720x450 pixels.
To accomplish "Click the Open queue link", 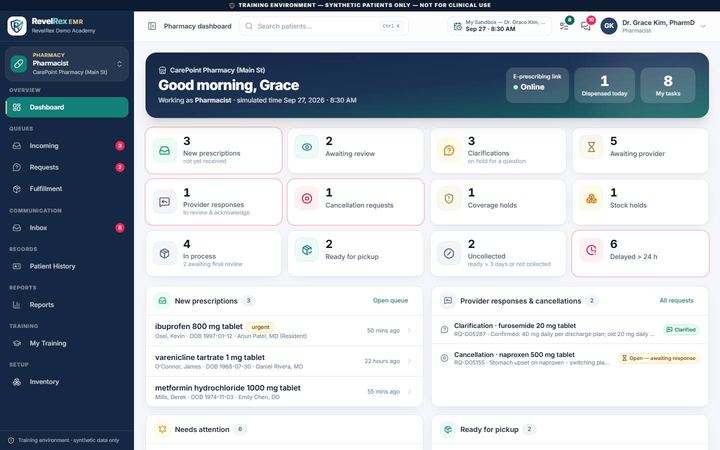I will tap(390, 300).
